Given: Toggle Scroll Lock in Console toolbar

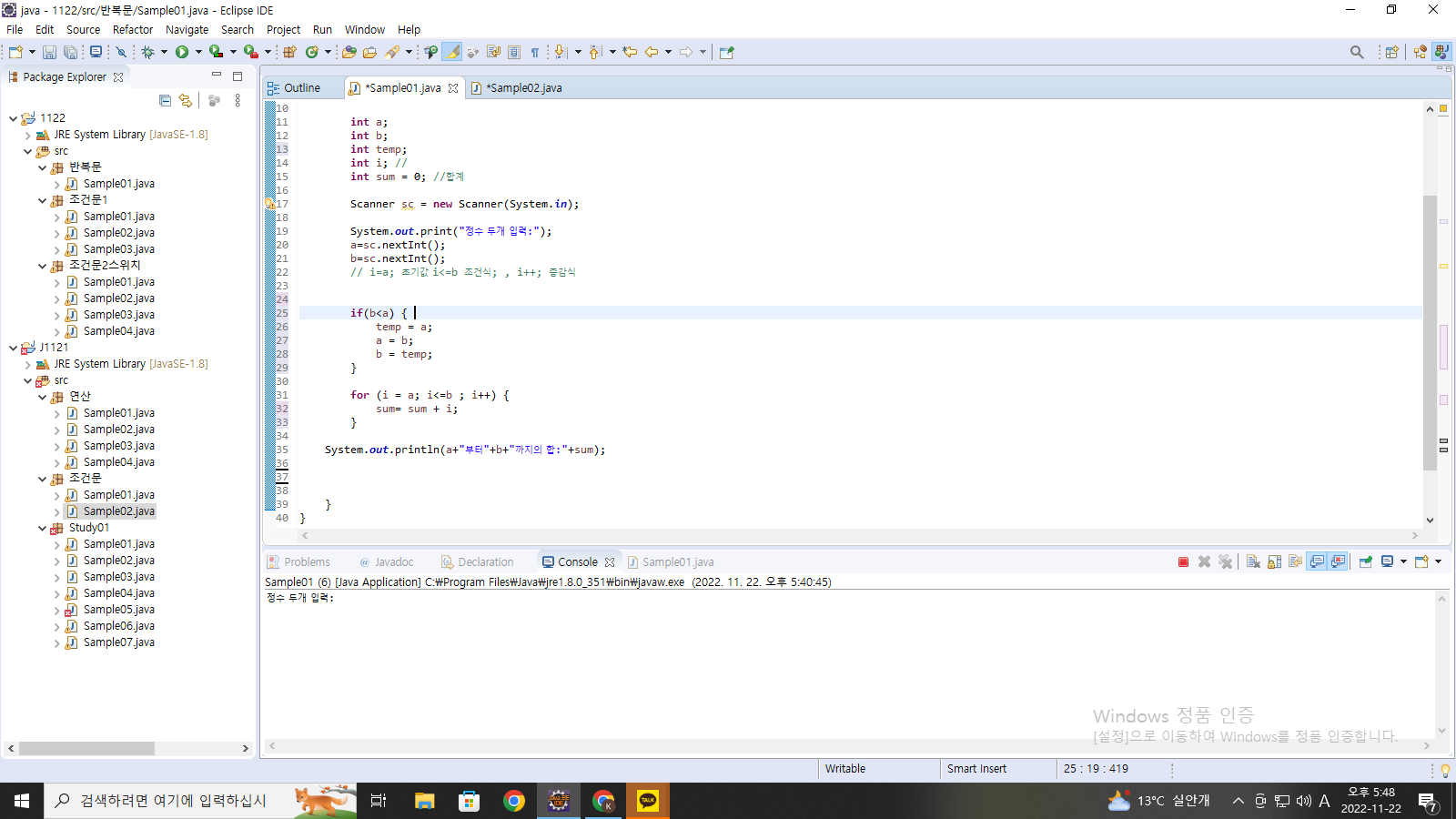Looking at the screenshot, I should click(1274, 562).
